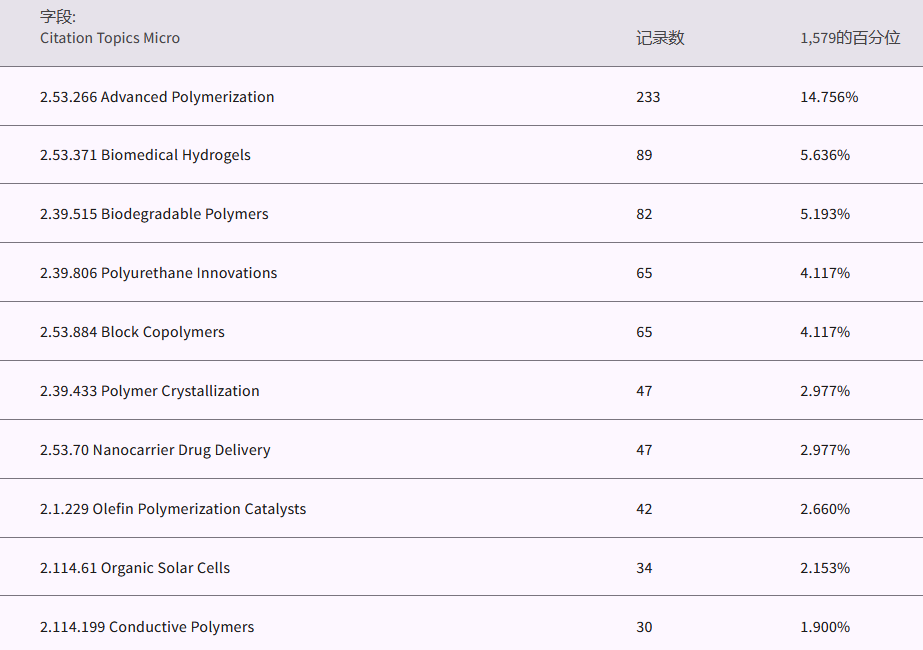Choose the Conductive Polymers topic
This screenshot has width=923, height=650.
click(x=147, y=627)
